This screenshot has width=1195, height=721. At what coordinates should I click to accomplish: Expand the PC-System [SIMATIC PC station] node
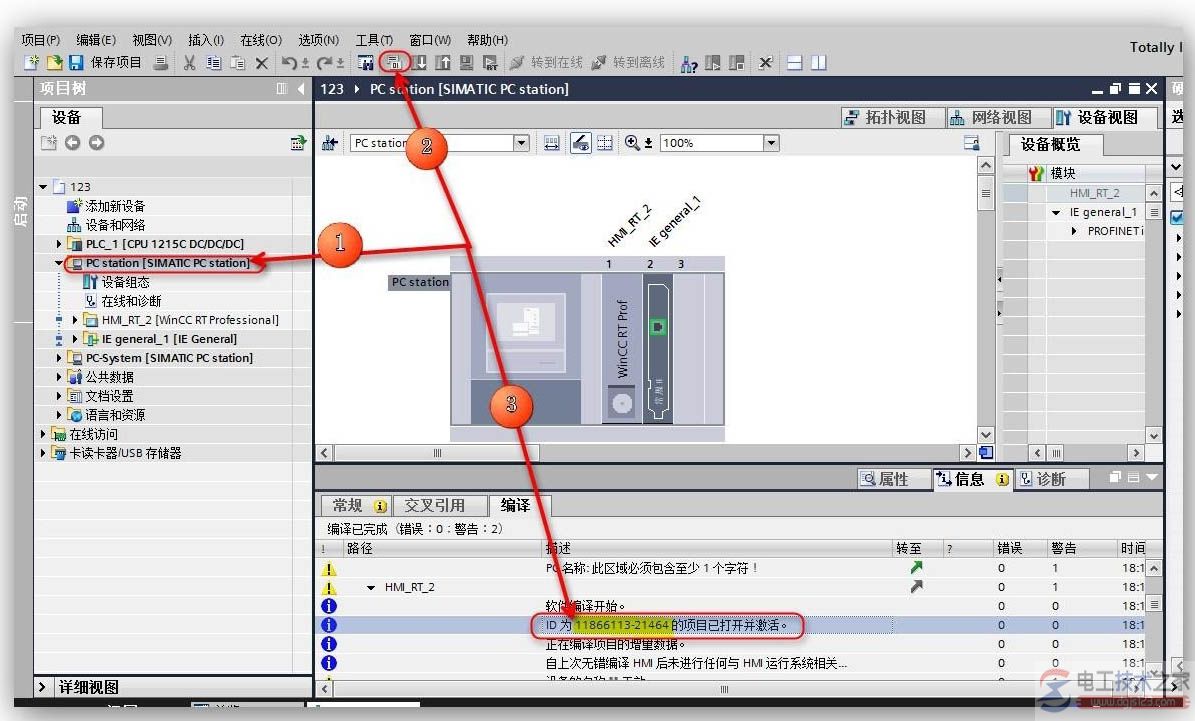59,358
